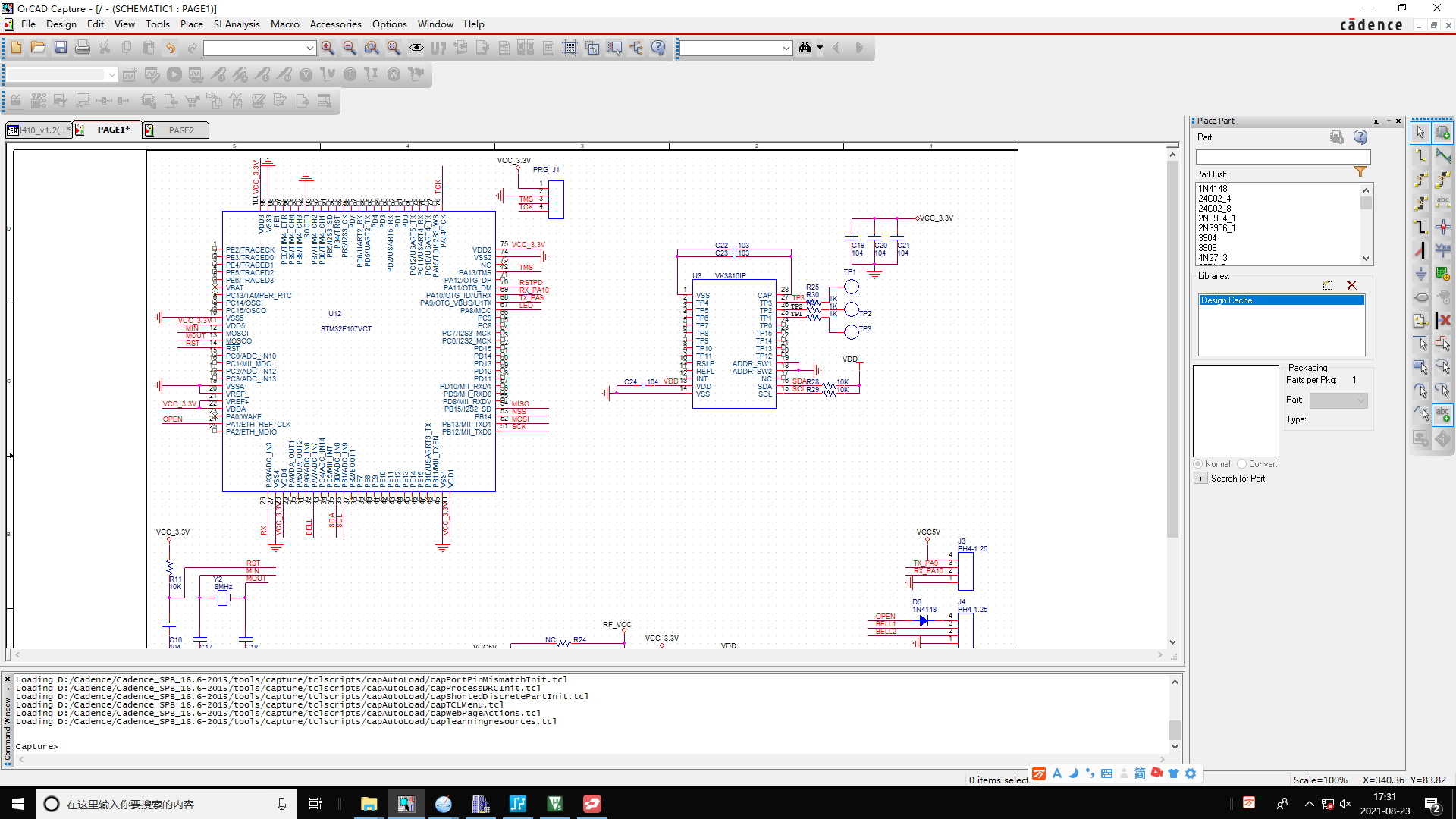Expand Search for Part section
The height and width of the screenshot is (819, 1456).
point(1201,479)
